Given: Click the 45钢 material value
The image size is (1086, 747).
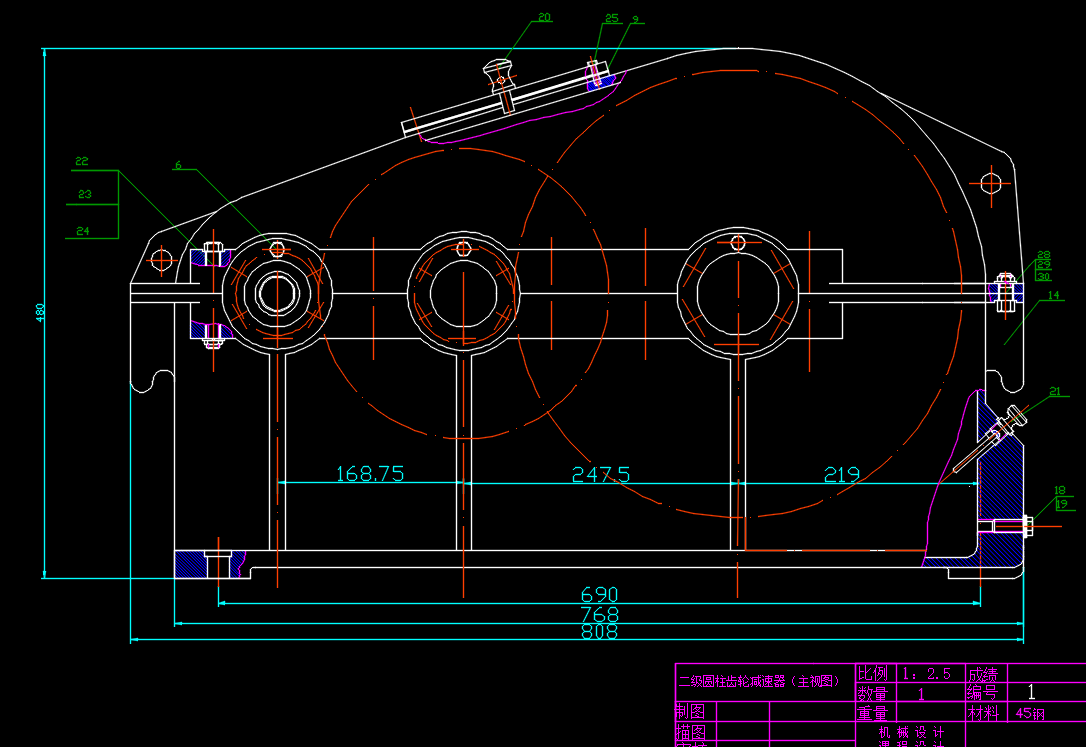Looking at the screenshot, I should coord(1030,713).
